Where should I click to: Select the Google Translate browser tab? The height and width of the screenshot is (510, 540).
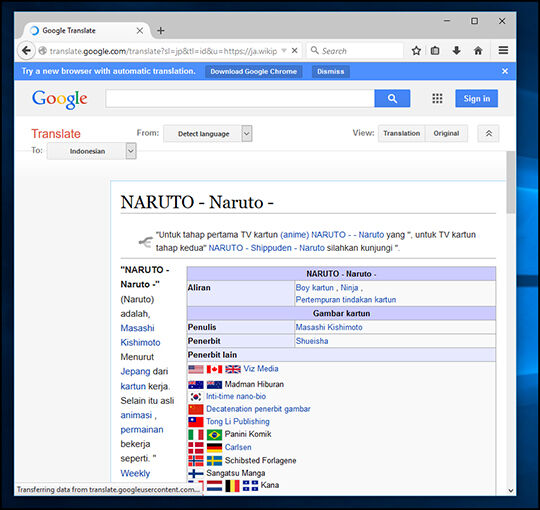click(x=86, y=31)
